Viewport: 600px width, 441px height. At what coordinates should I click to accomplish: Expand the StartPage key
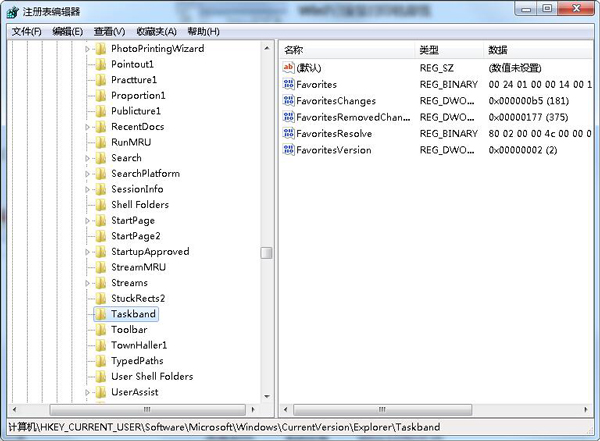87,221
